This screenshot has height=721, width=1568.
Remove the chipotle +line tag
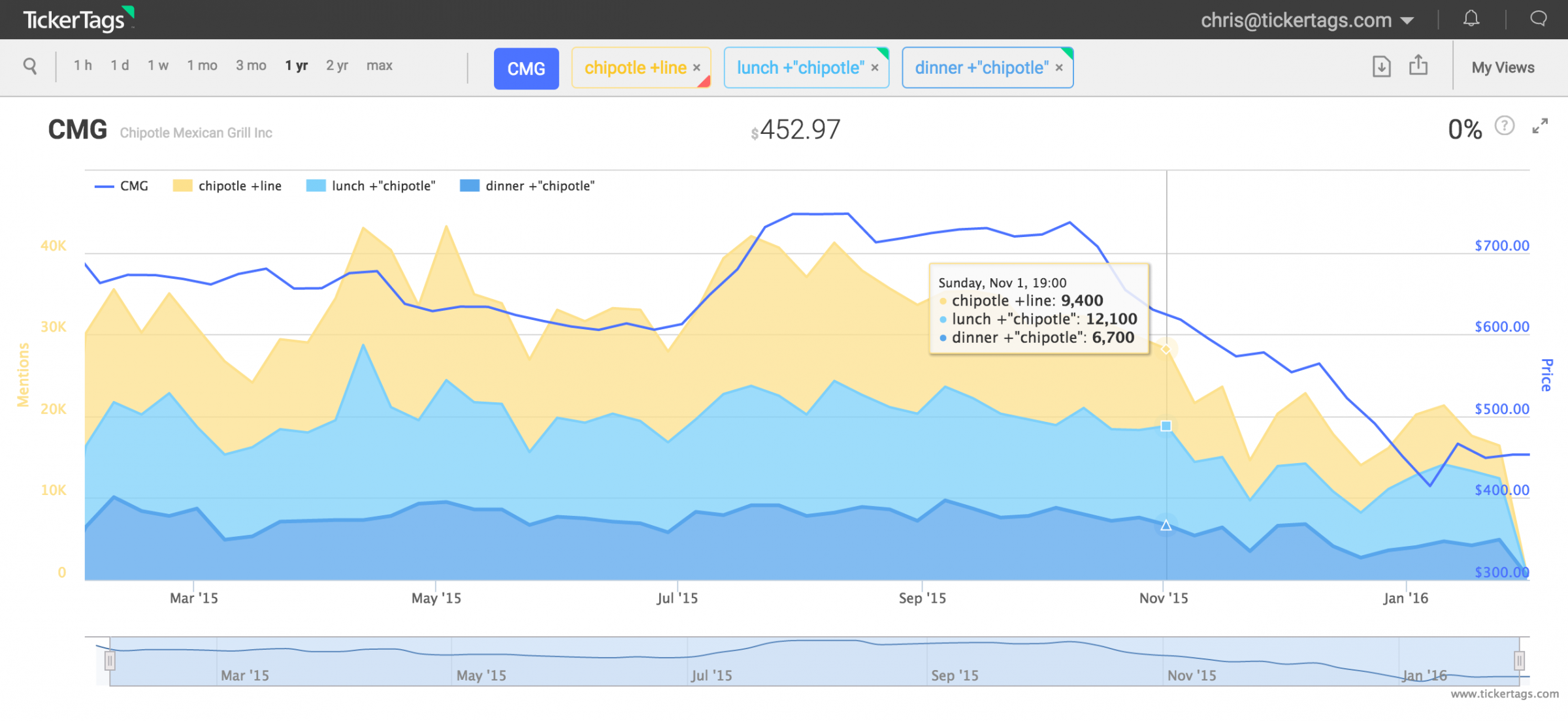click(x=696, y=68)
